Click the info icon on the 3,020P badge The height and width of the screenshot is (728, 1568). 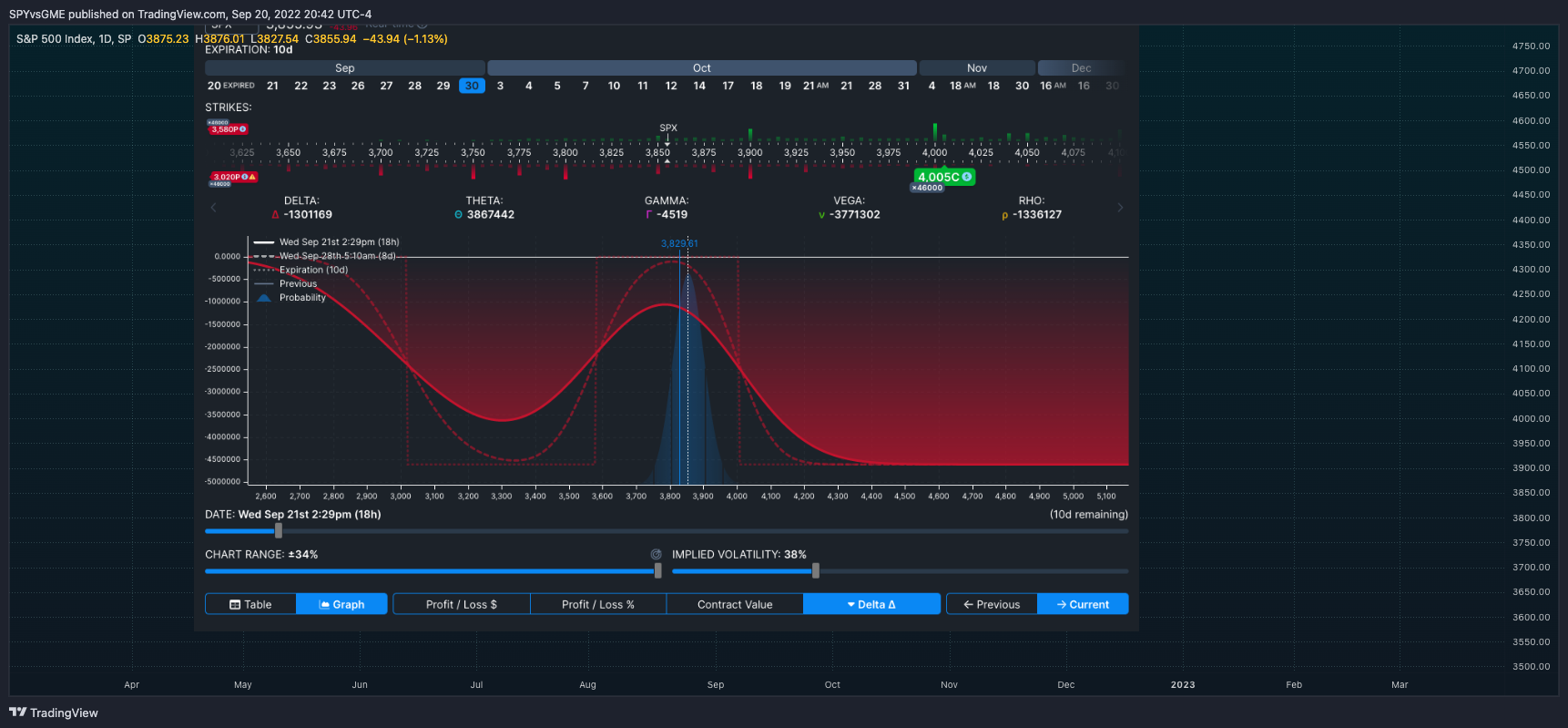click(x=245, y=177)
